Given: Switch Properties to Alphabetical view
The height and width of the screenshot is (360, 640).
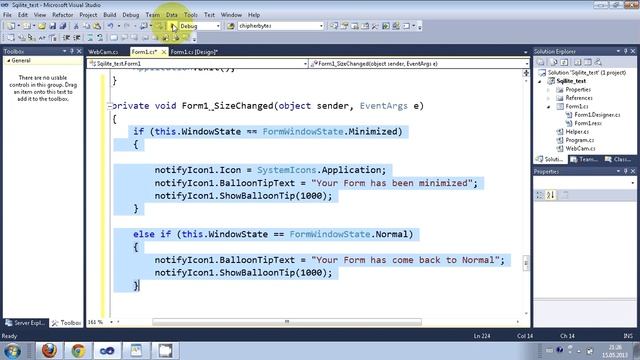Looking at the screenshot, I should click(x=550, y=195).
